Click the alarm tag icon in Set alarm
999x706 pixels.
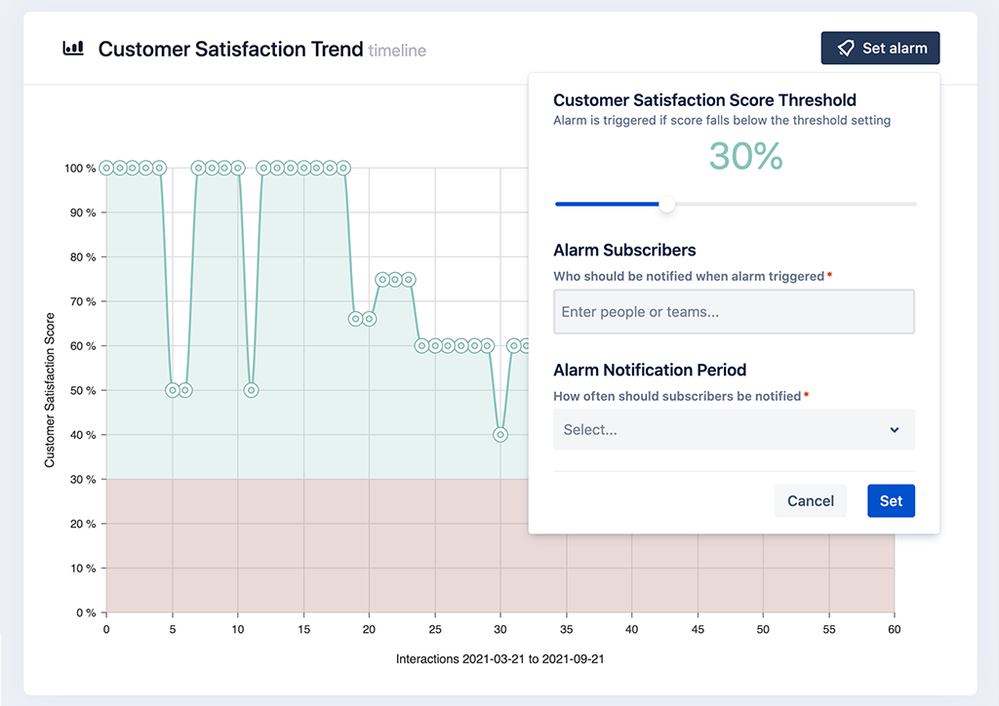[x=845, y=48]
